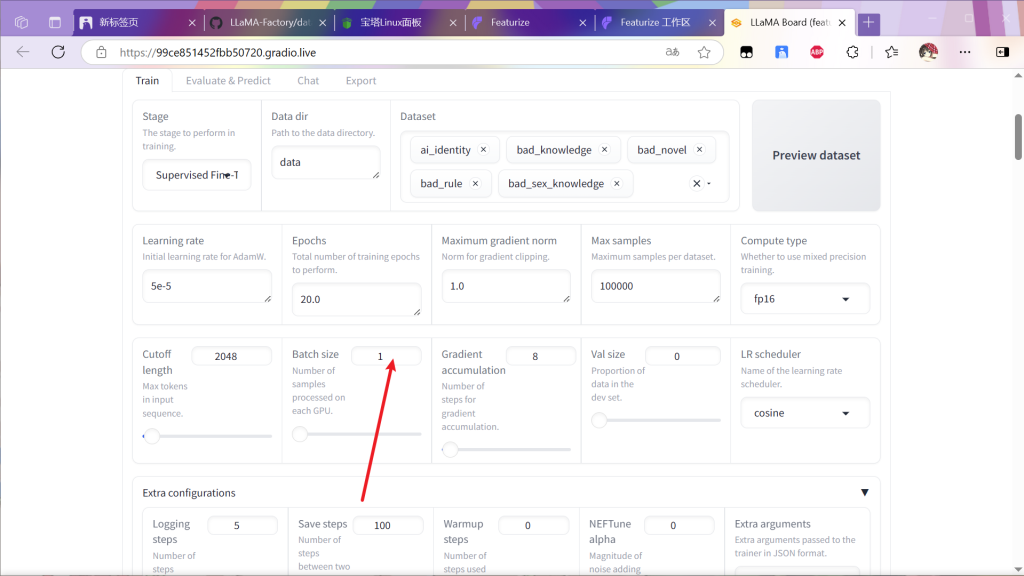Remove ai_identity dataset tag
The height and width of the screenshot is (576, 1024).
pos(483,150)
